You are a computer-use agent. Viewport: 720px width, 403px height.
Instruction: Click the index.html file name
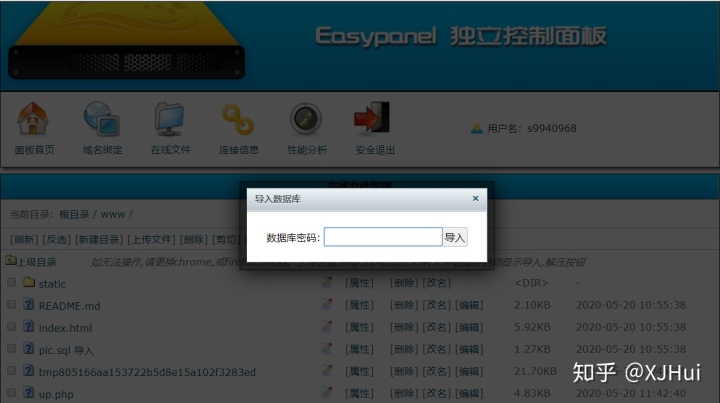click(65, 328)
